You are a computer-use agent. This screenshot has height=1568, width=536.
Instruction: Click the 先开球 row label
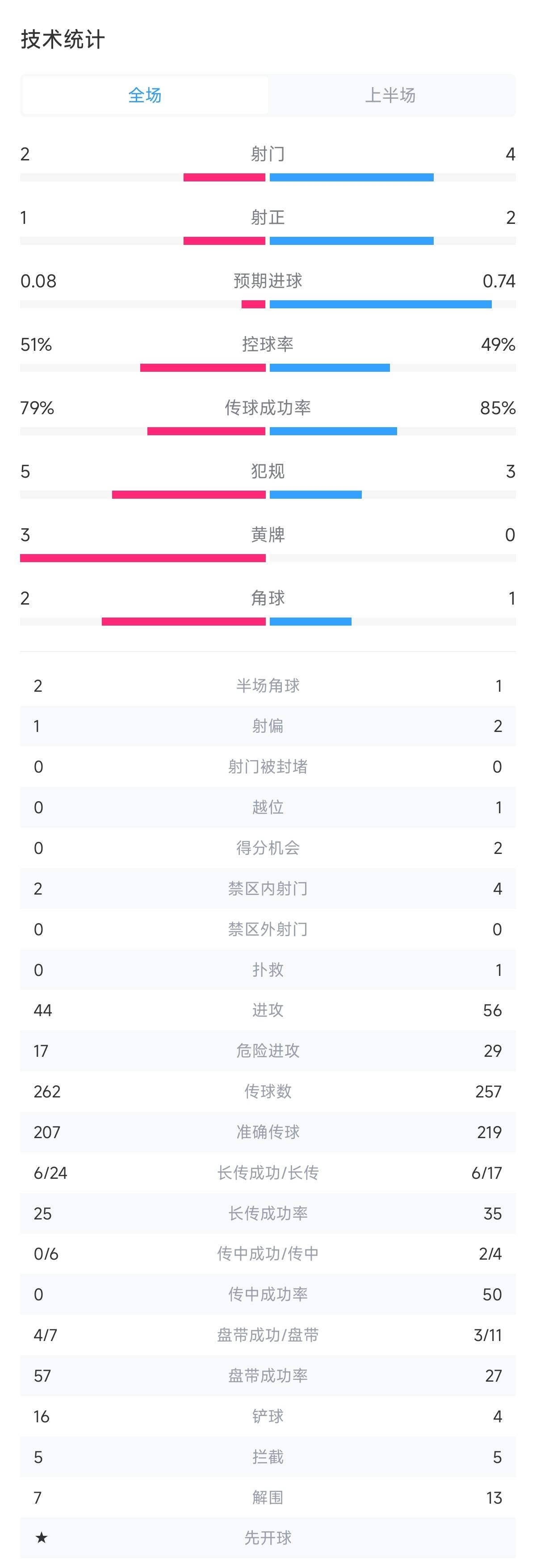(x=268, y=1538)
